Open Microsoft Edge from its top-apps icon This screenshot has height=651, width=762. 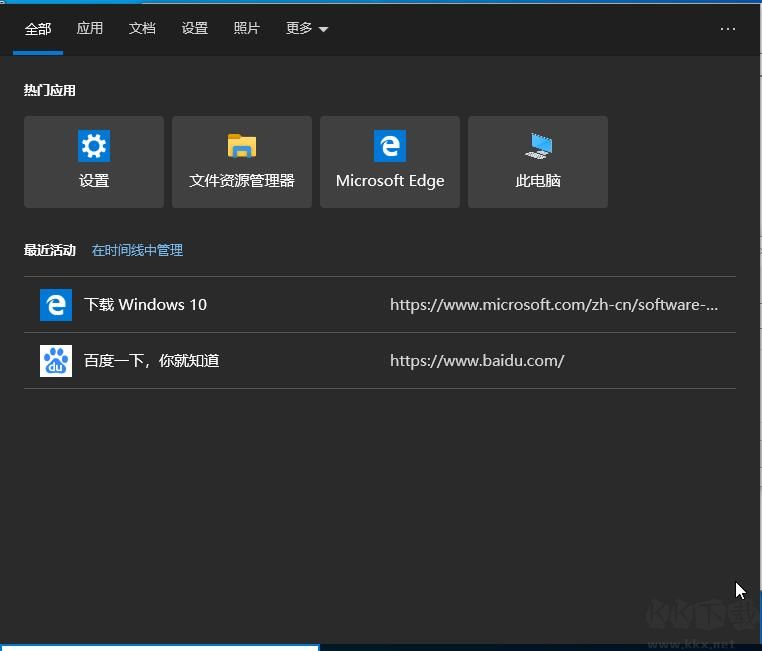click(390, 146)
